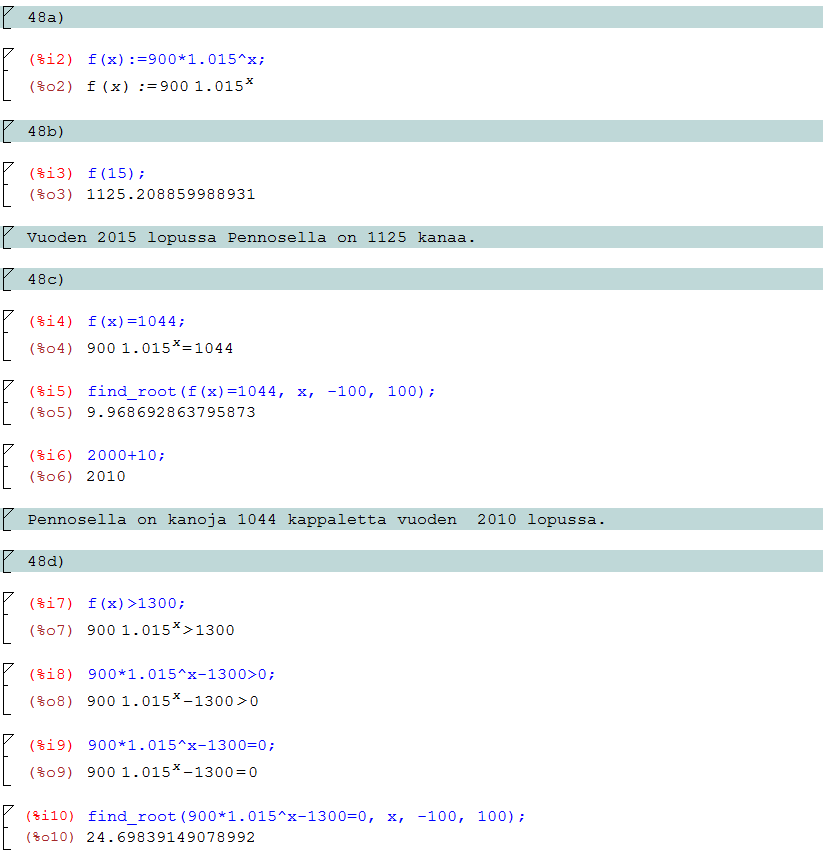Click the (%i6) input label
This screenshot has height=853, width=823.
tap(51, 455)
